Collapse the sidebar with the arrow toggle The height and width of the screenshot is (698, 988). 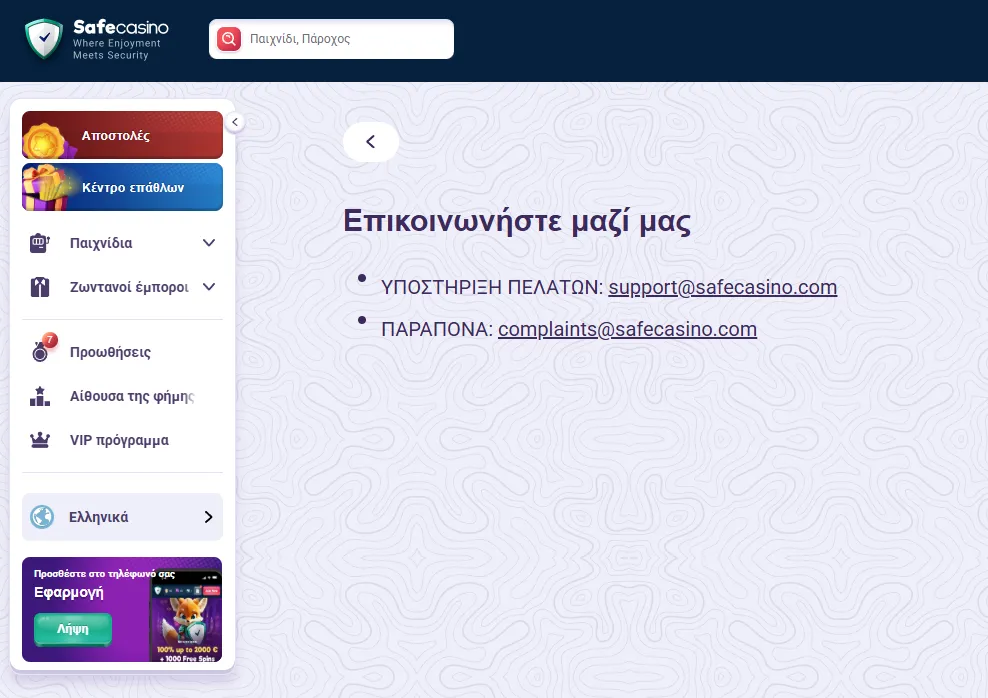[x=234, y=122]
